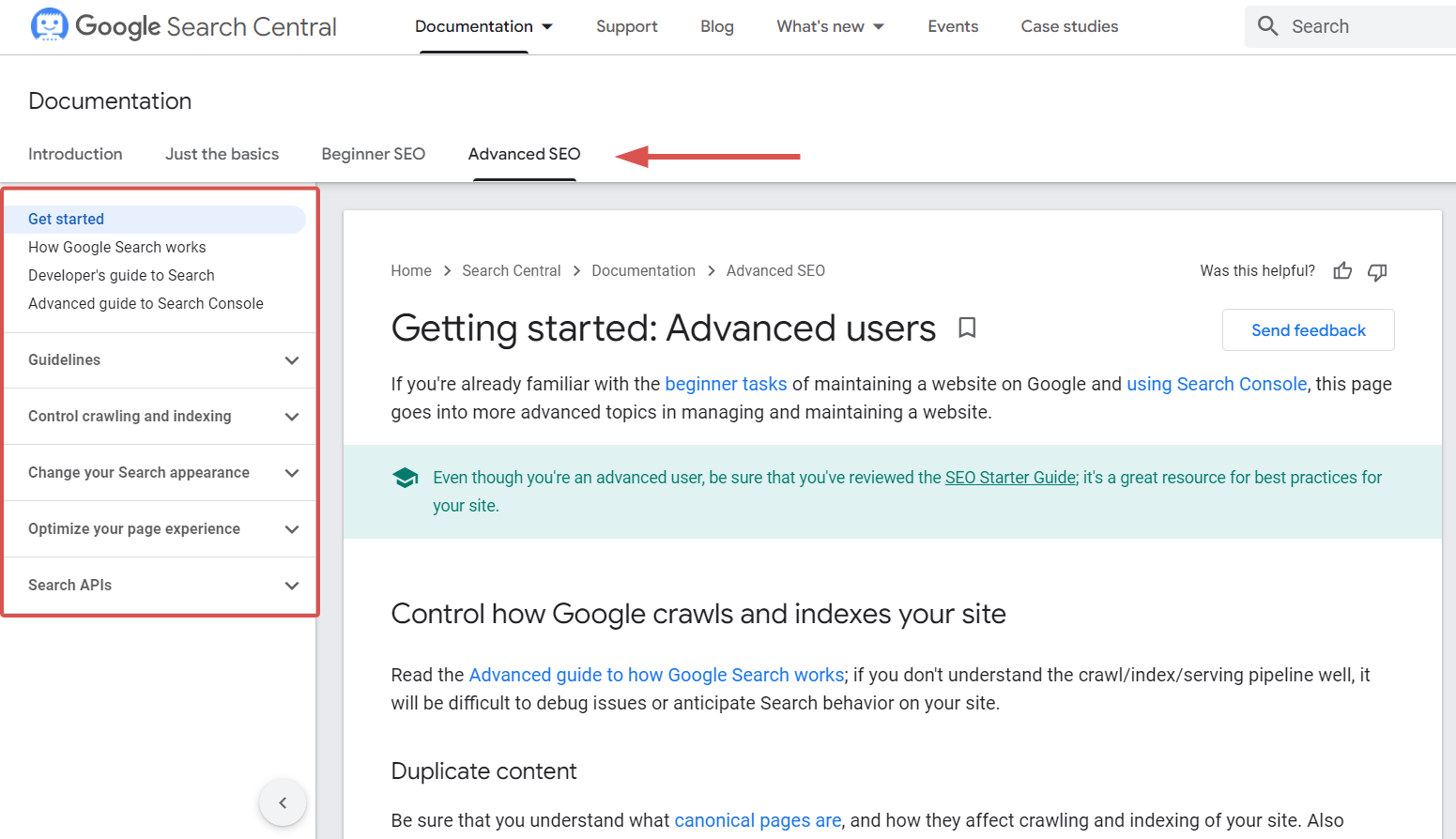The image size is (1456, 839).
Task: Click the Duplicate content heading
Action: point(483,771)
